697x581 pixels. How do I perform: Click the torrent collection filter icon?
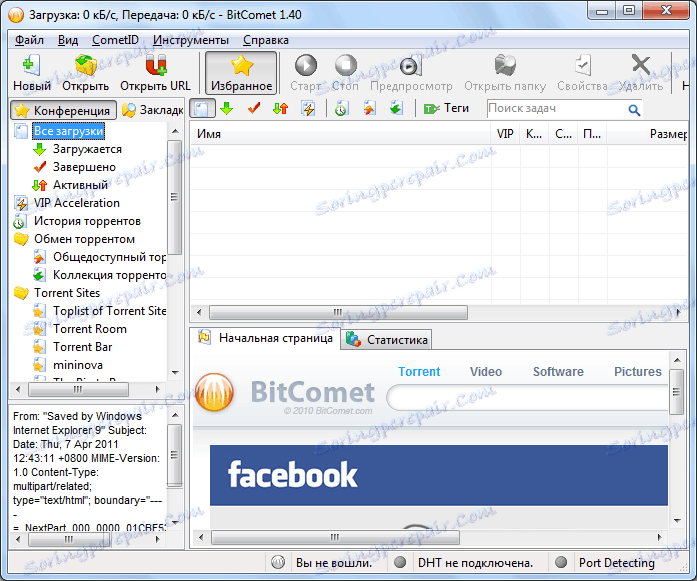coord(396,108)
